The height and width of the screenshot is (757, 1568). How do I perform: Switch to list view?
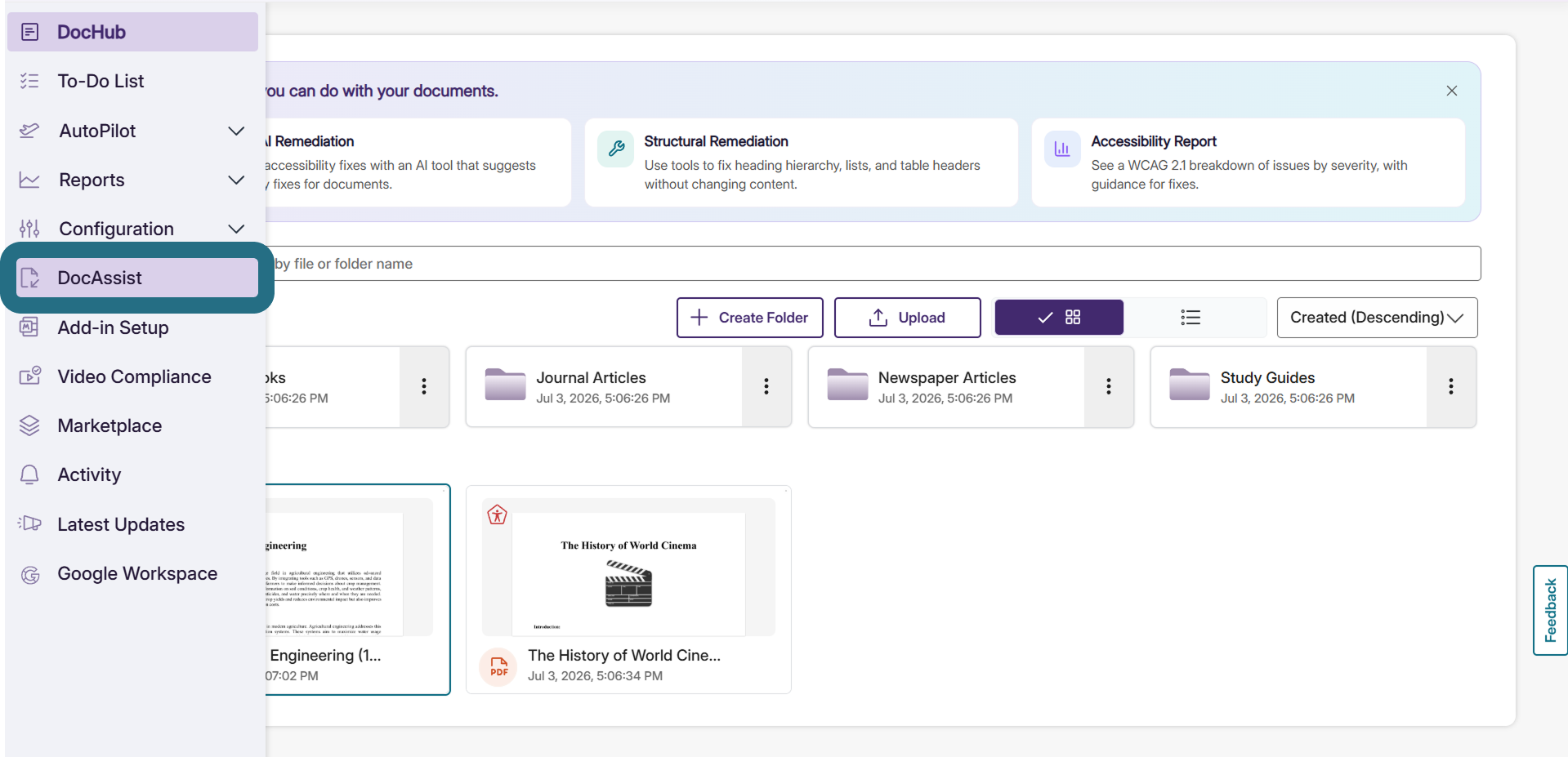1191,318
